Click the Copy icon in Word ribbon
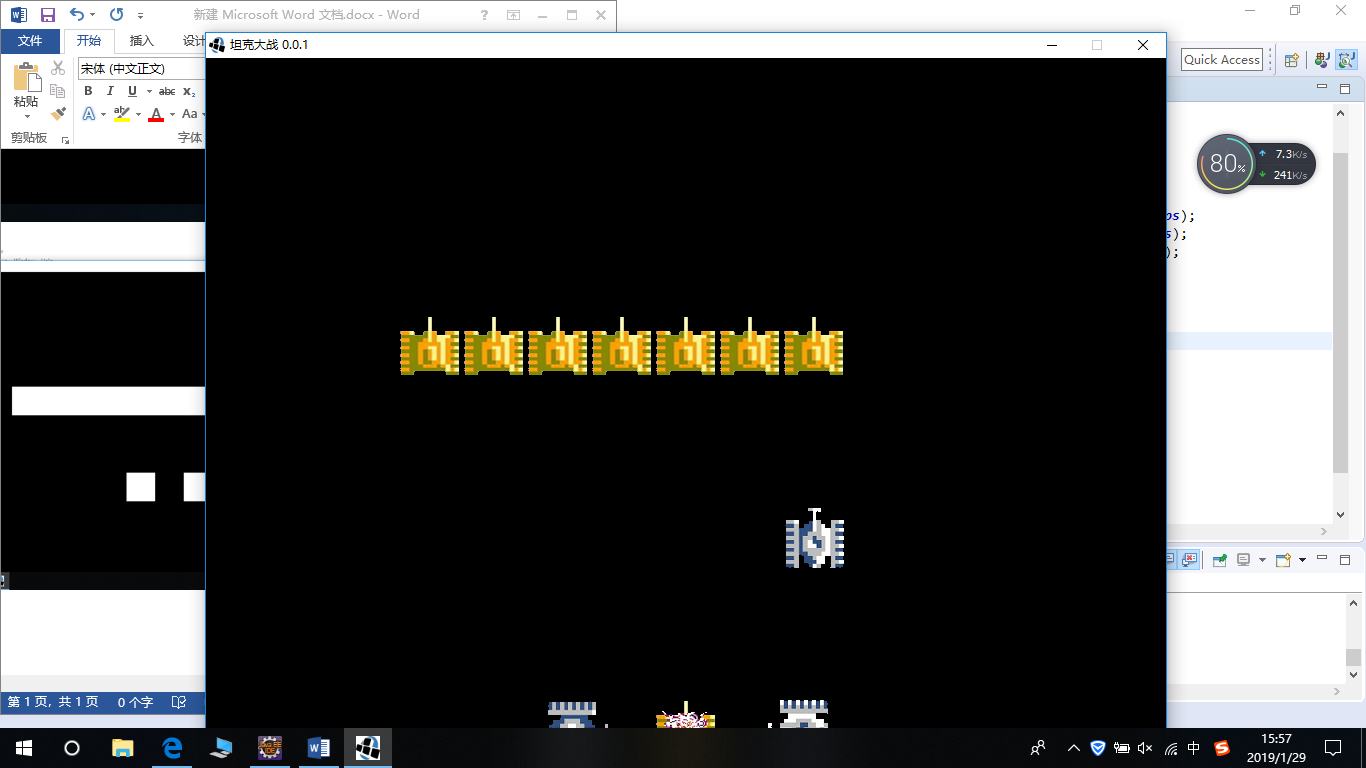The image size is (1366, 768). pyautogui.click(x=58, y=91)
